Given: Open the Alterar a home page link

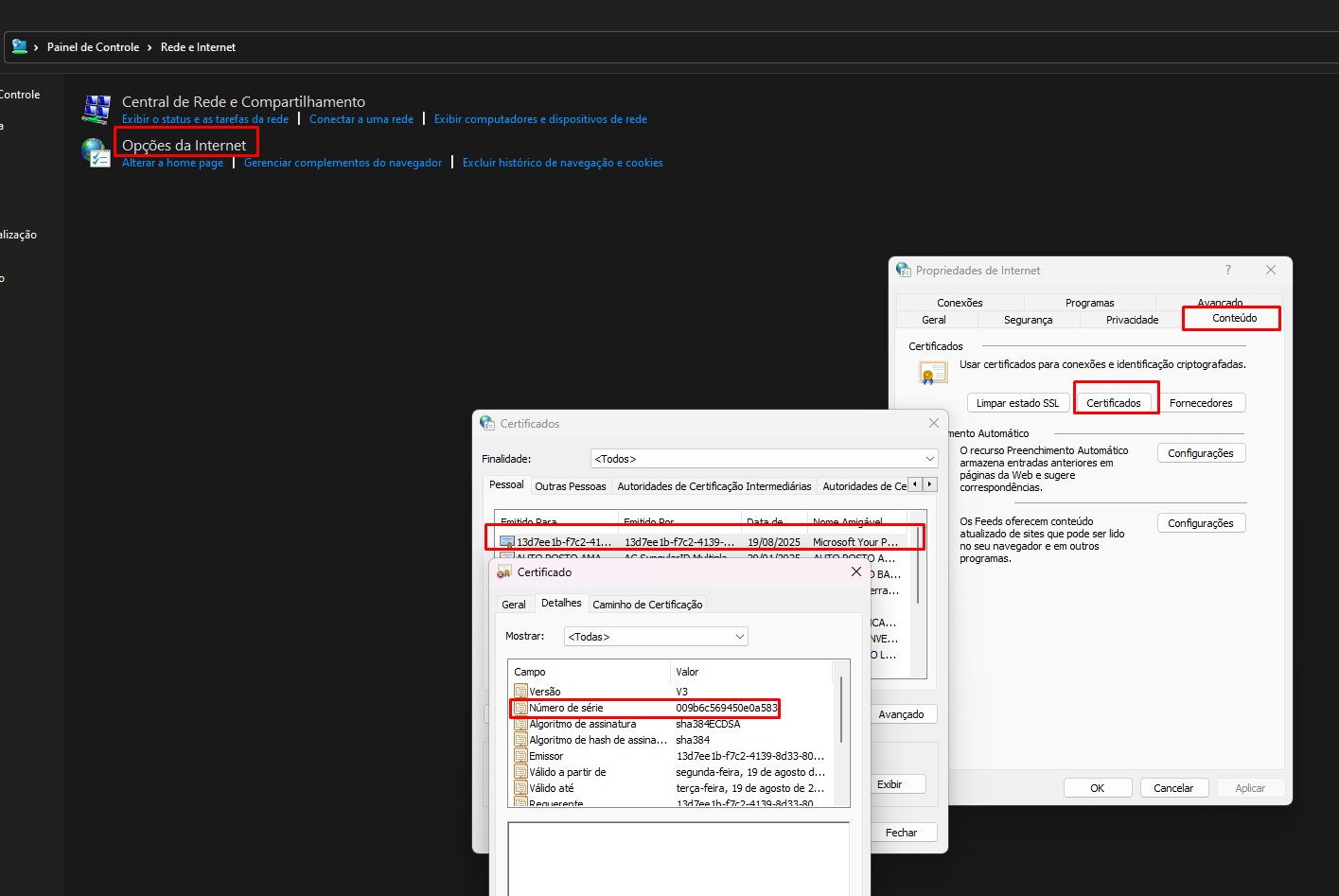Looking at the screenshot, I should click(x=172, y=163).
